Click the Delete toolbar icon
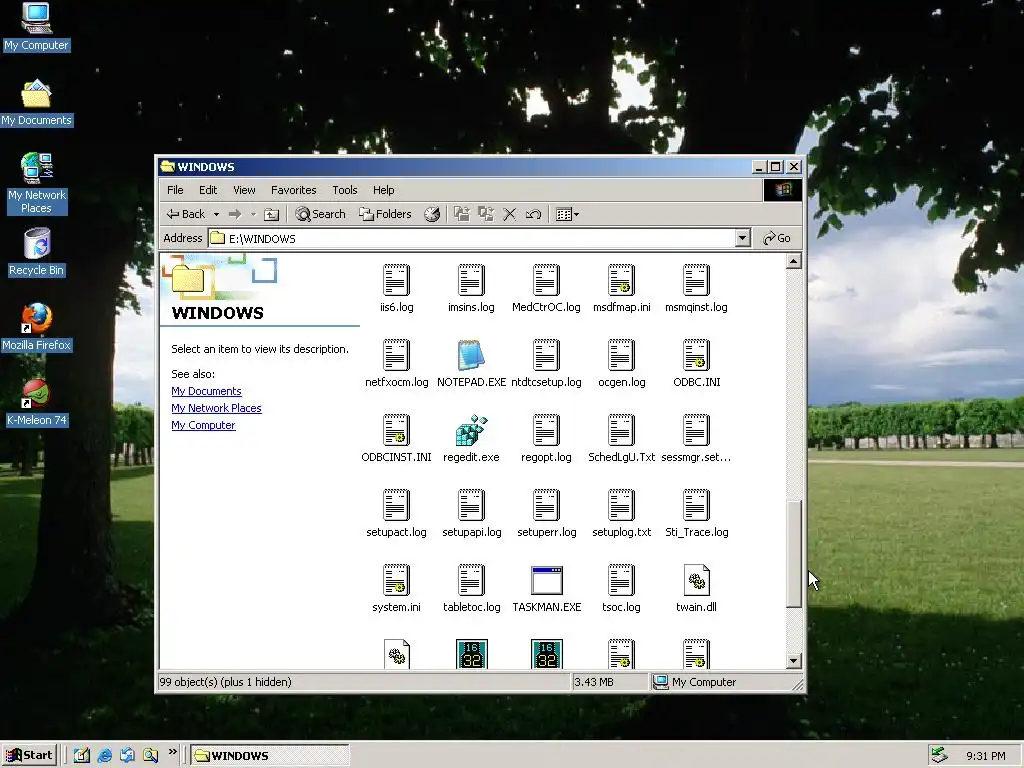 click(509, 214)
